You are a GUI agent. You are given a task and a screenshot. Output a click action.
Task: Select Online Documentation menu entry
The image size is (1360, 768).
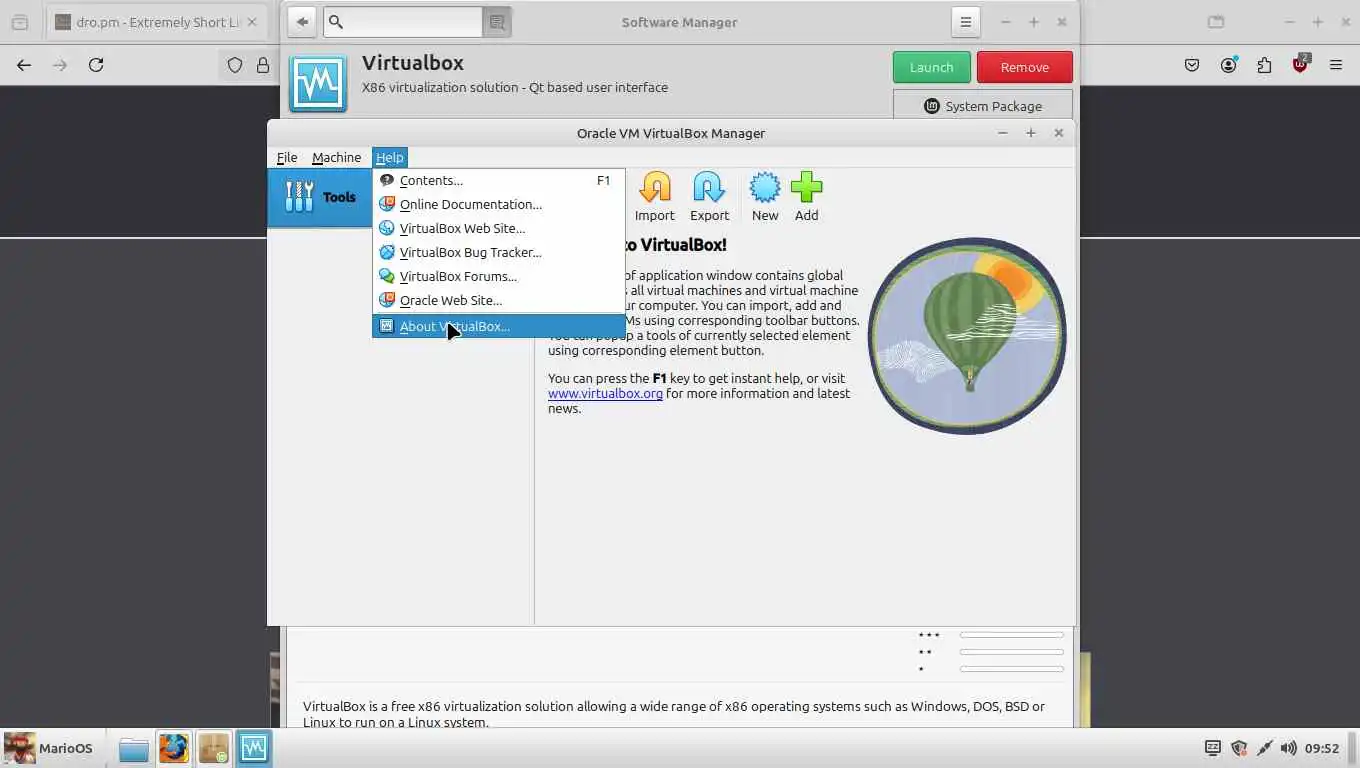point(499,204)
